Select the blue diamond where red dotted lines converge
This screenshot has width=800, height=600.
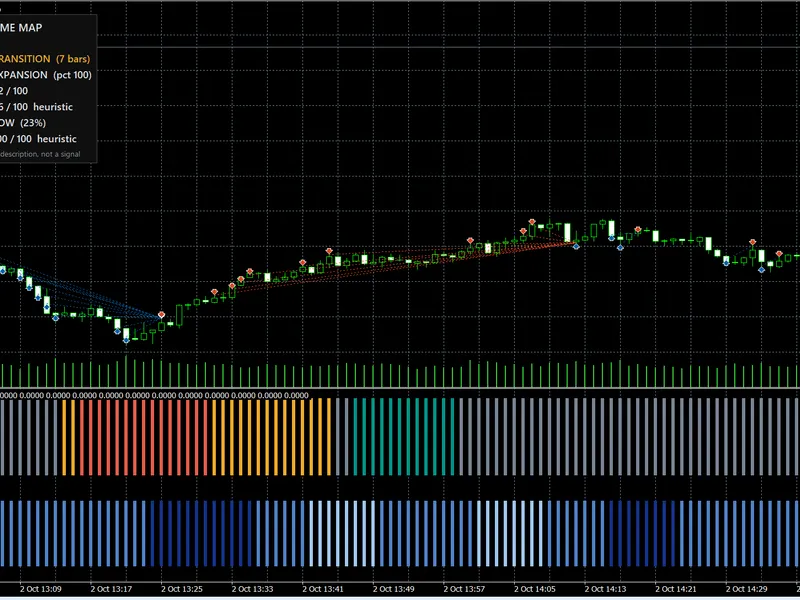tap(576, 247)
